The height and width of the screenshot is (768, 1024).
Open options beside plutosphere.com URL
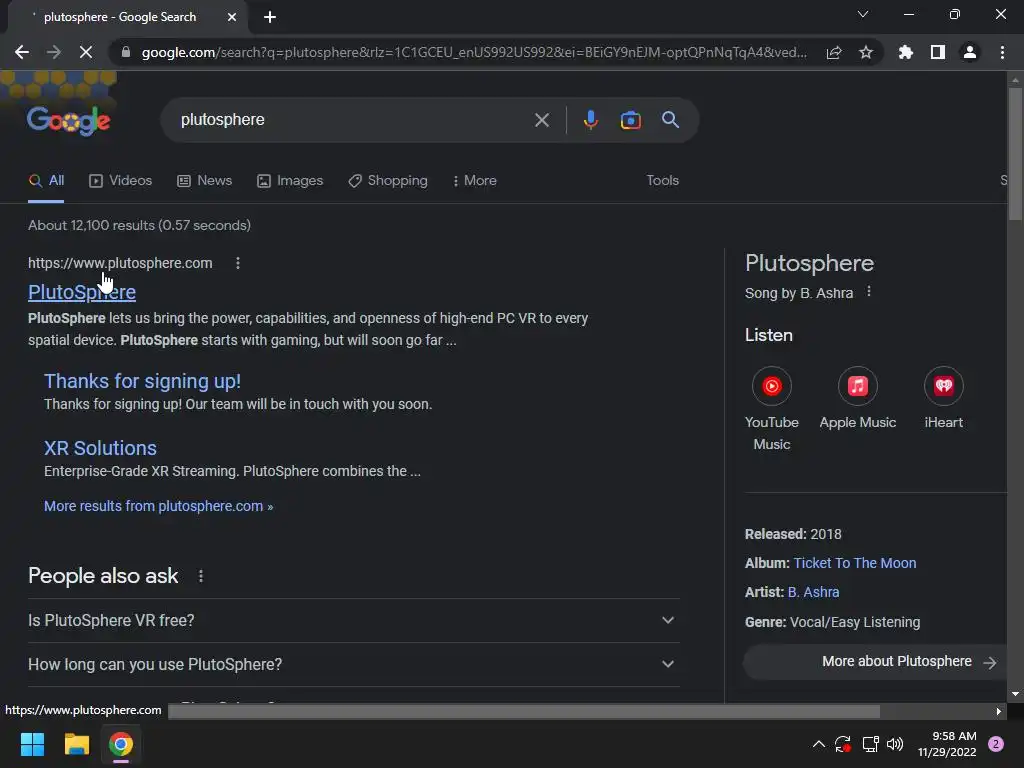(x=238, y=263)
